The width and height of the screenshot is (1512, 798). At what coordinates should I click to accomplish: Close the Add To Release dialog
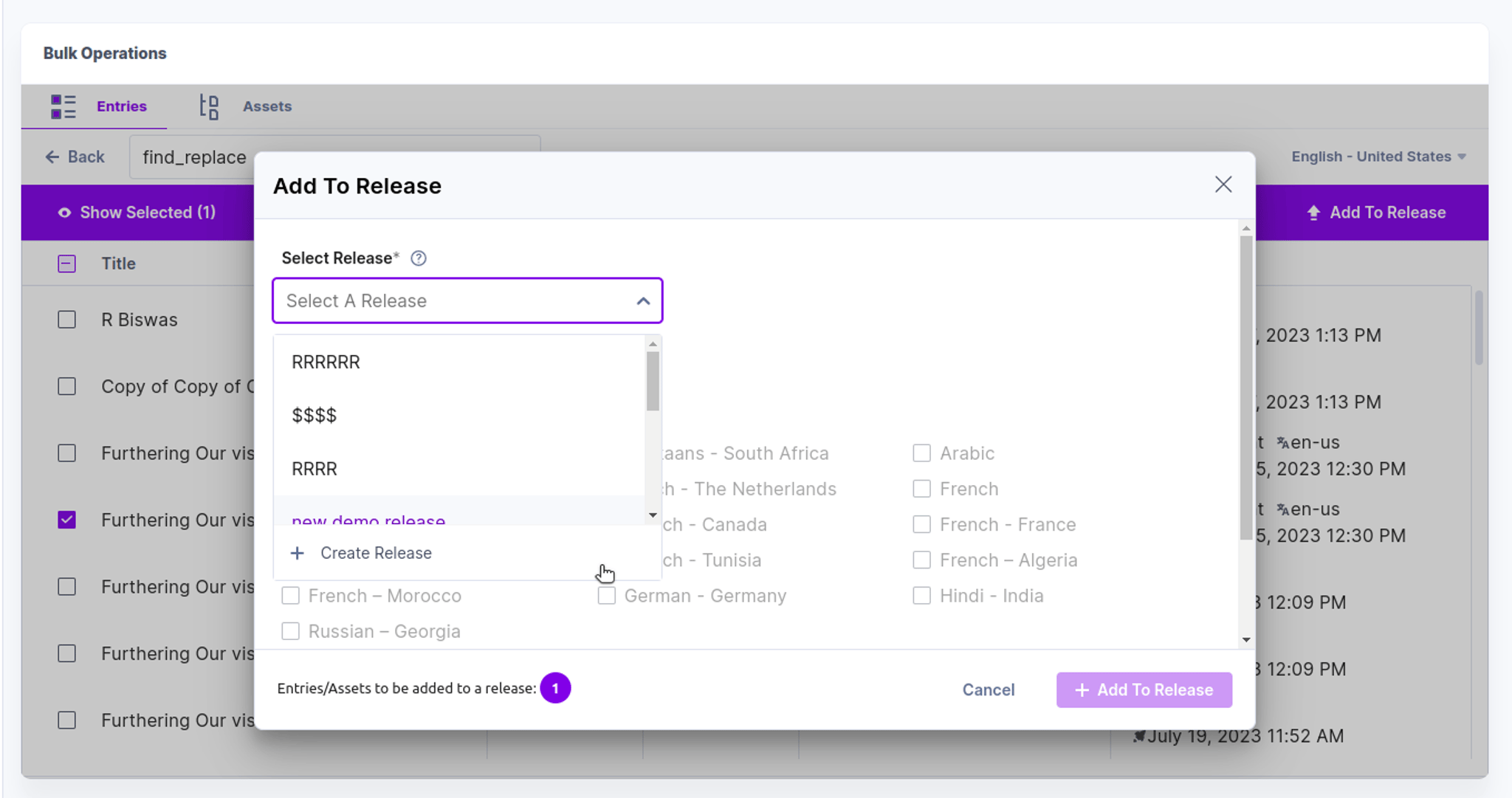click(1223, 185)
